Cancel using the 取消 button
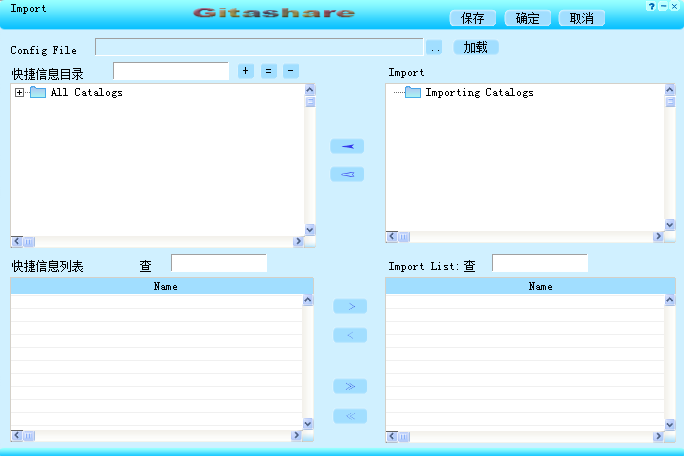 click(581, 18)
